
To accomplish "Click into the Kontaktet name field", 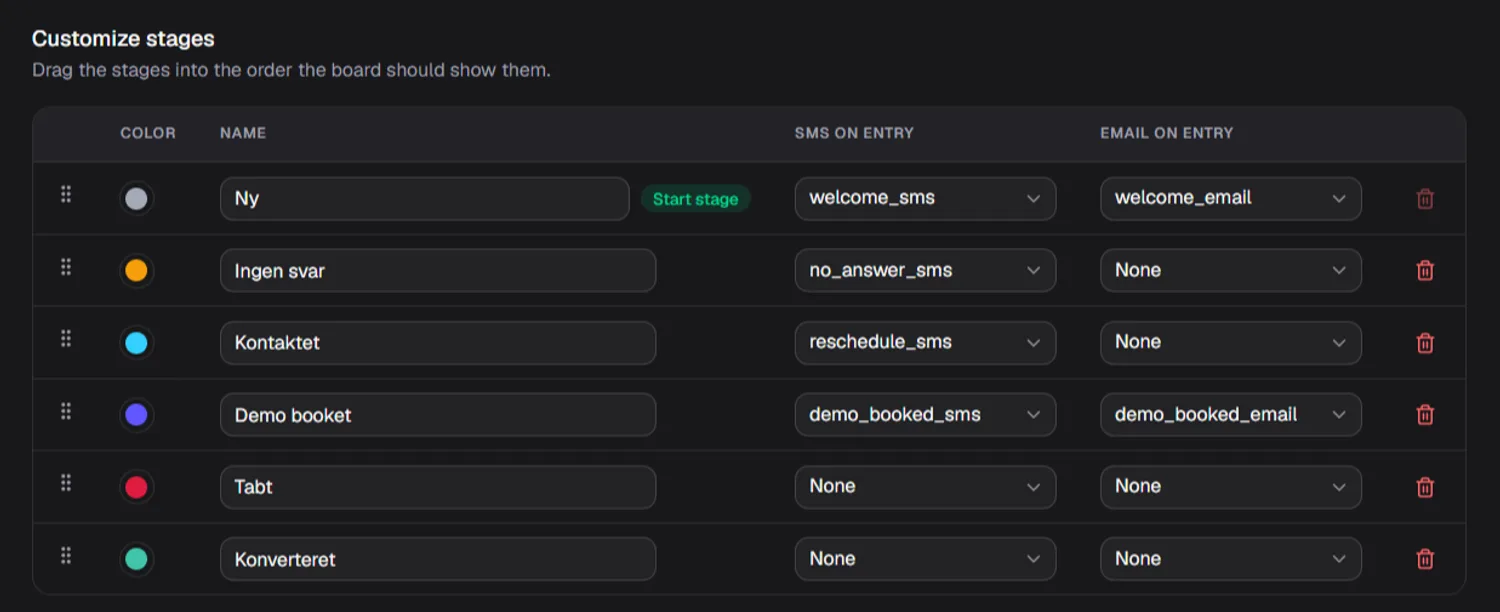I will click(438, 343).
